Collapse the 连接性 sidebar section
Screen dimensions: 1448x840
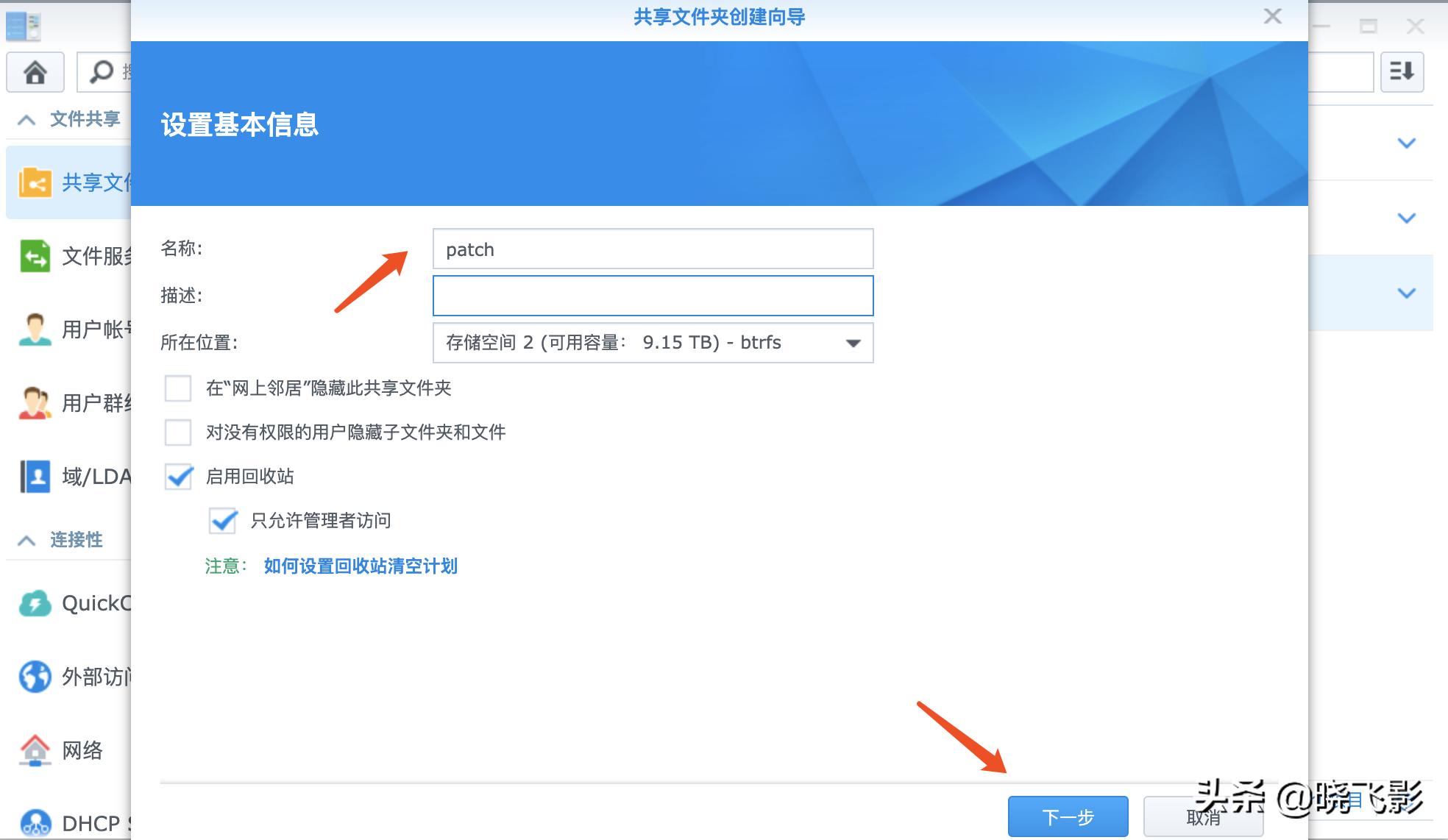point(27,540)
